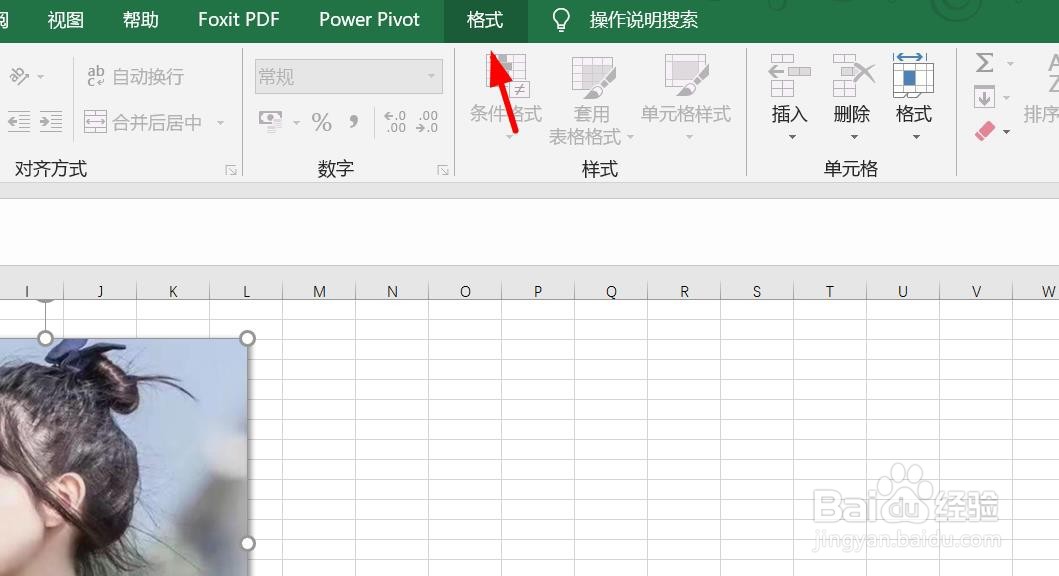Select column Q header
This screenshot has width=1059, height=576.
[x=611, y=291]
